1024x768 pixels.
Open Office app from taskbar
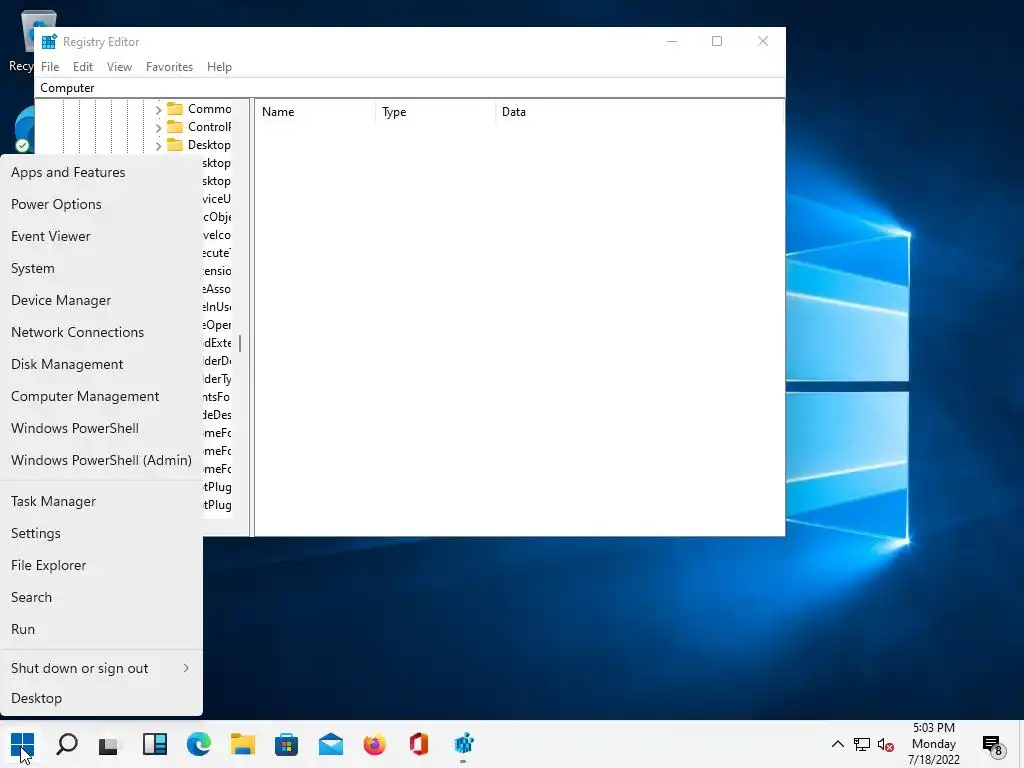[419, 744]
